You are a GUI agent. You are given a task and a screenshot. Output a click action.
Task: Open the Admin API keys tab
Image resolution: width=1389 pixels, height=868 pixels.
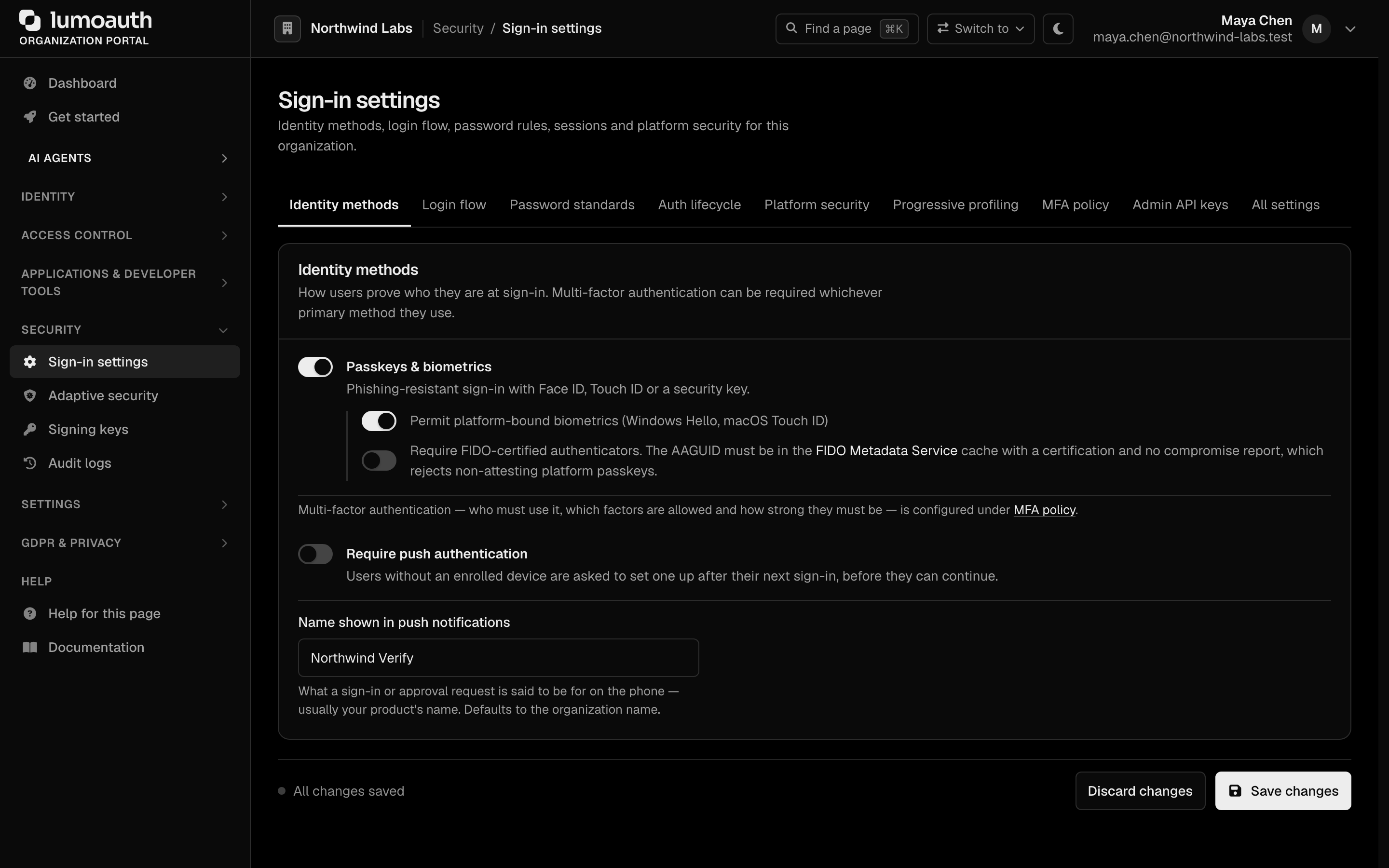coord(1180,205)
